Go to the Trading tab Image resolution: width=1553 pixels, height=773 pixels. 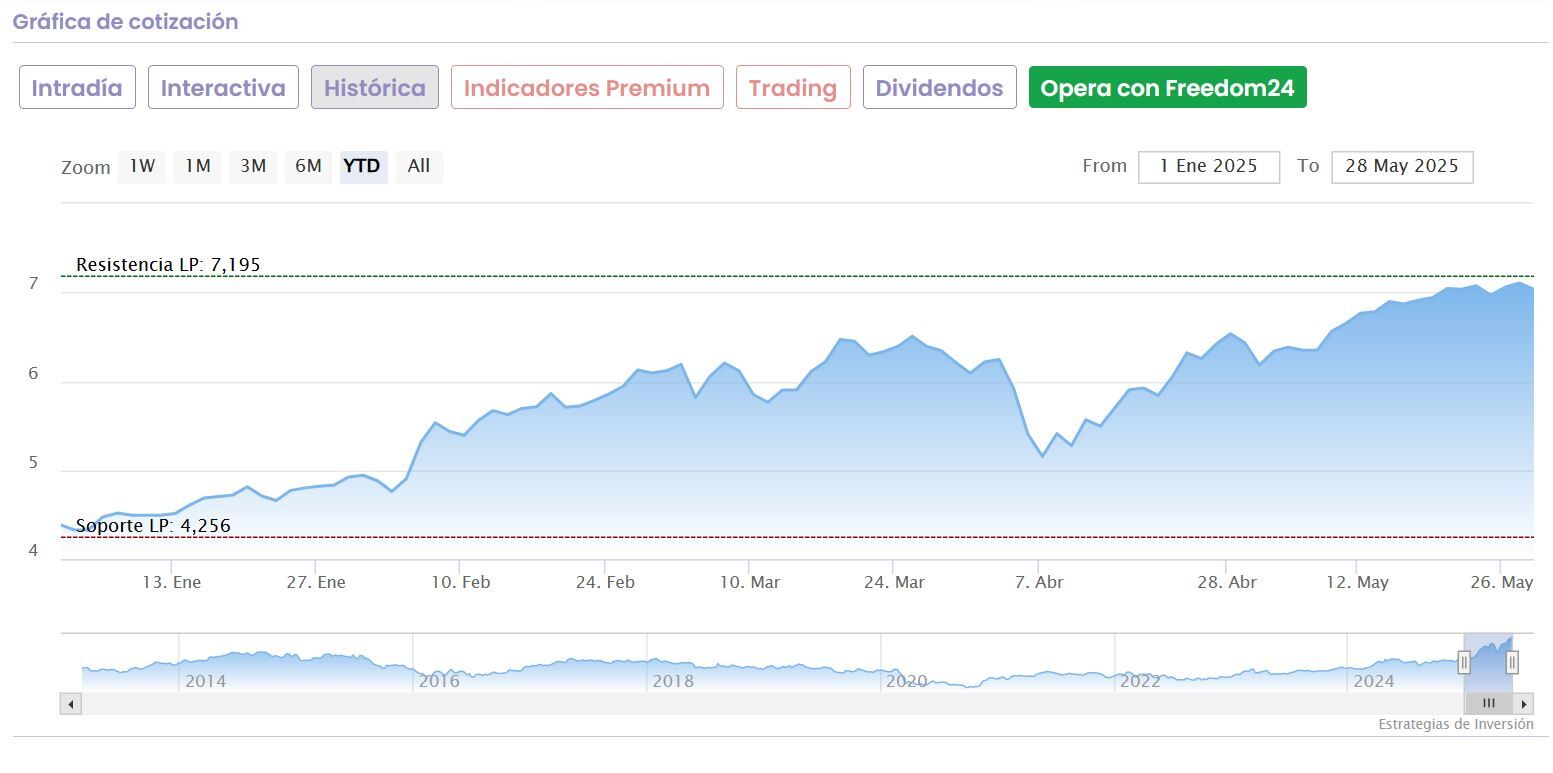tap(793, 88)
